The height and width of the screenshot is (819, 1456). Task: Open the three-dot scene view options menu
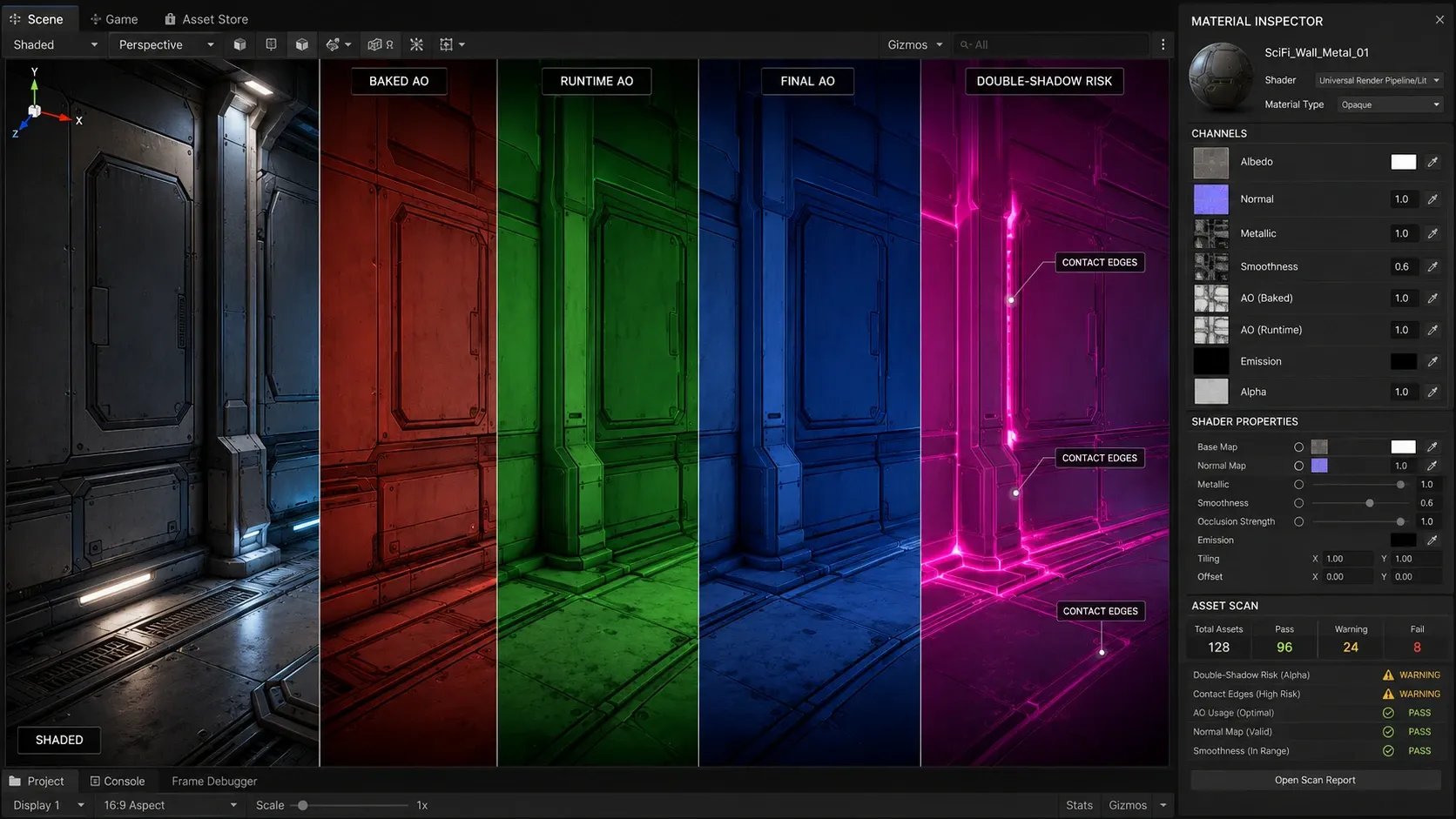pyautogui.click(x=1163, y=44)
